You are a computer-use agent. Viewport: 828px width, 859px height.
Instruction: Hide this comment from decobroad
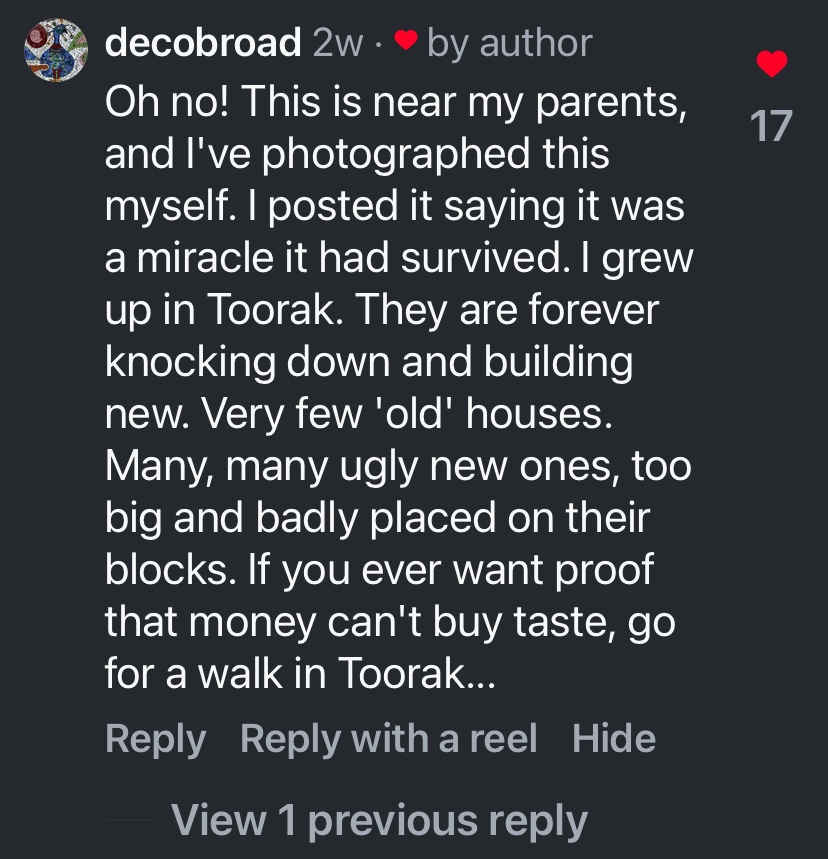tap(614, 739)
